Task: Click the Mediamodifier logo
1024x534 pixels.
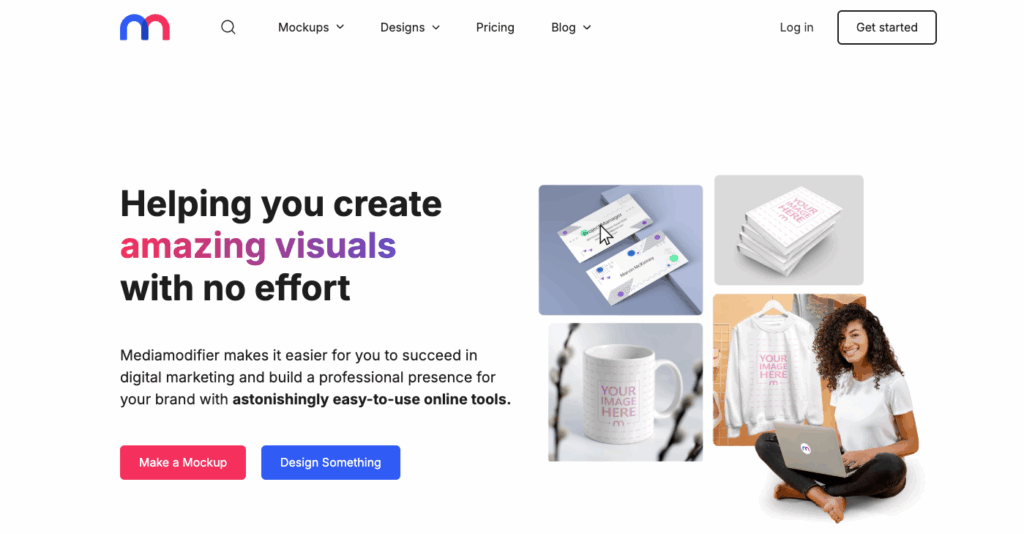Action: coord(144,27)
